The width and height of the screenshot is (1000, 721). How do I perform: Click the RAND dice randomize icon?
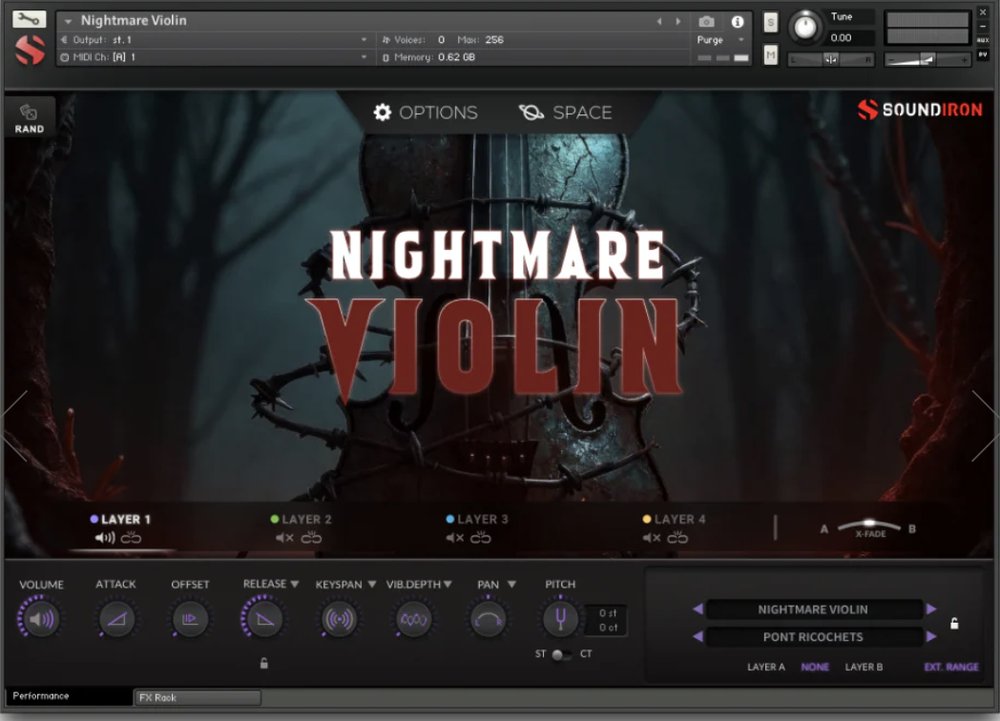pos(29,113)
